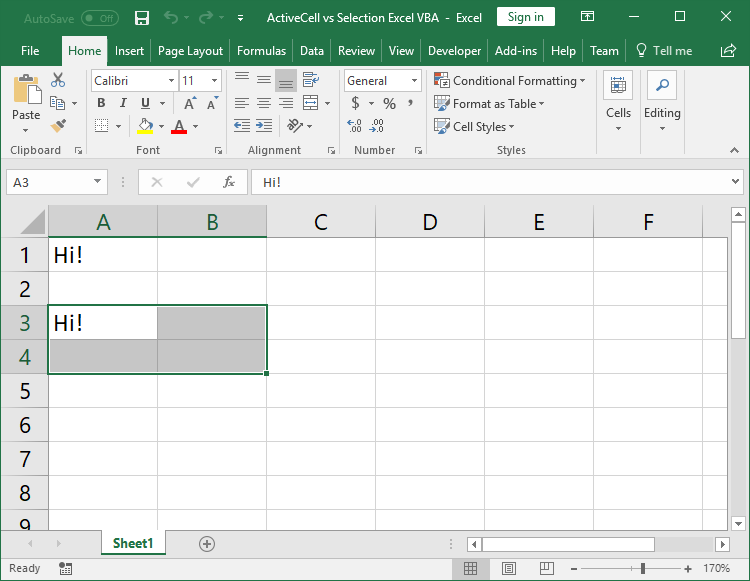Select the Format Painter brush
This screenshot has height=581, width=750.
pyautogui.click(x=58, y=126)
